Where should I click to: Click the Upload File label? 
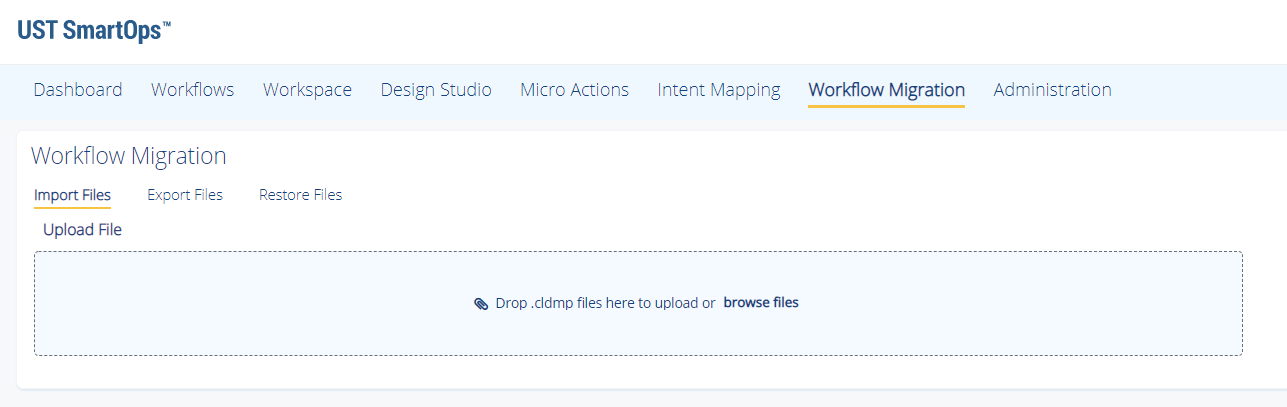pyautogui.click(x=82, y=230)
